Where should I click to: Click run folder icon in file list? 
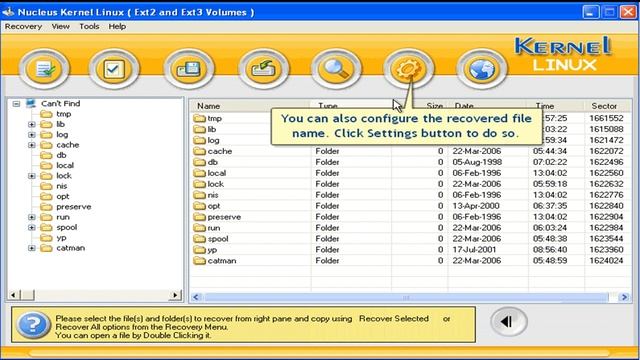199,228
